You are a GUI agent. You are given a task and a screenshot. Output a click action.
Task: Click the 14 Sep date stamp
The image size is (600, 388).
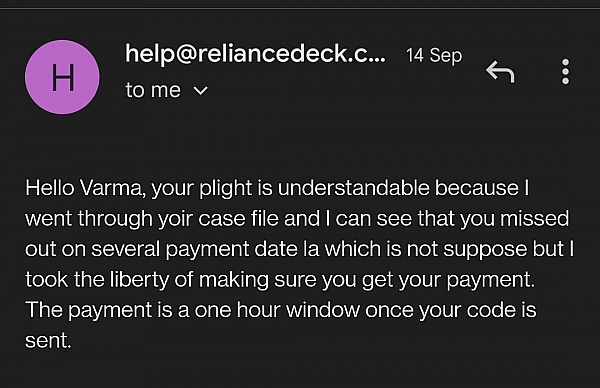(434, 56)
